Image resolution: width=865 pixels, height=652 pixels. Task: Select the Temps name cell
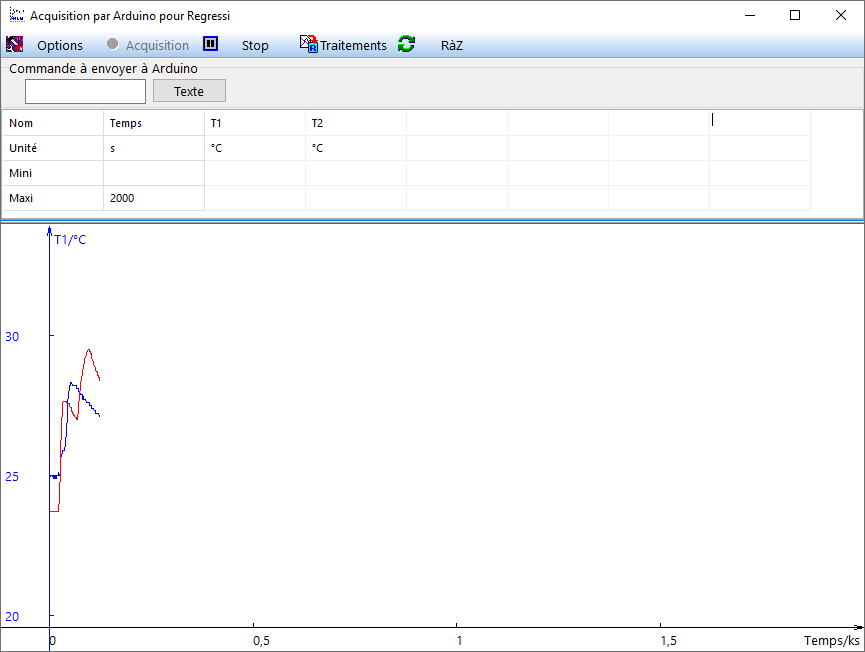[154, 123]
